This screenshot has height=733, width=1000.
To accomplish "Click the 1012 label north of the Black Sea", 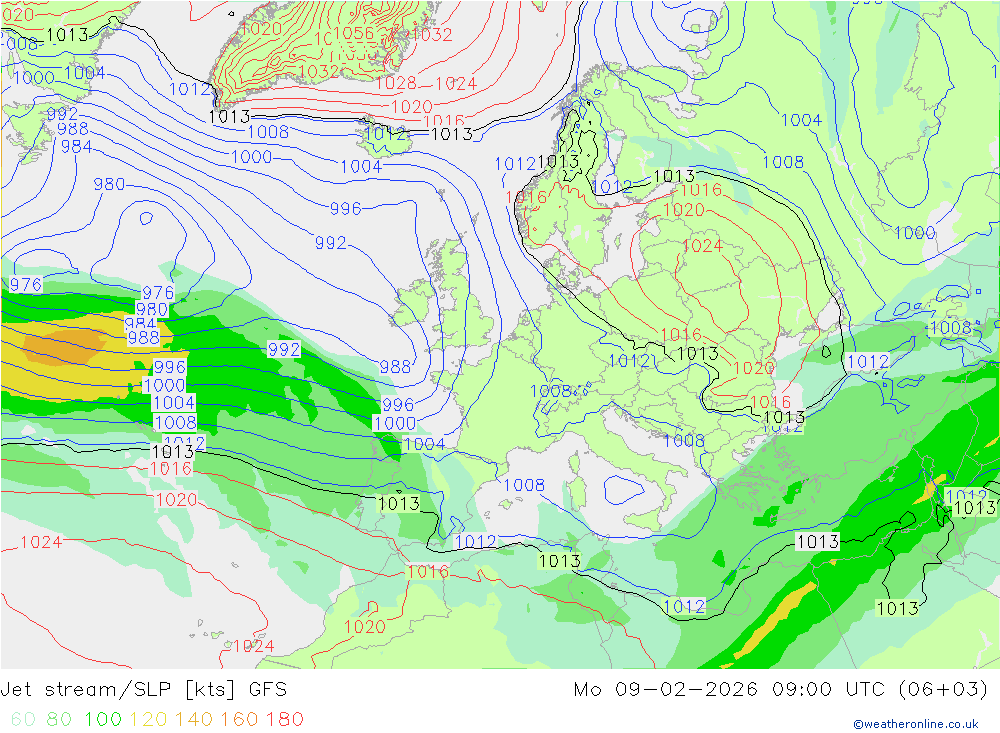I will [x=868, y=362].
